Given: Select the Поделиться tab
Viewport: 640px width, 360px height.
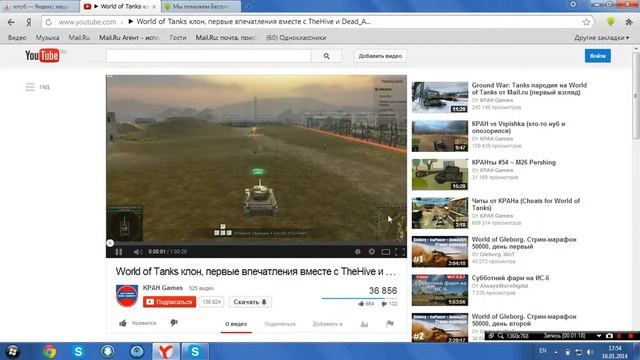Looking at the screenshot, I should tap(280, 324).
